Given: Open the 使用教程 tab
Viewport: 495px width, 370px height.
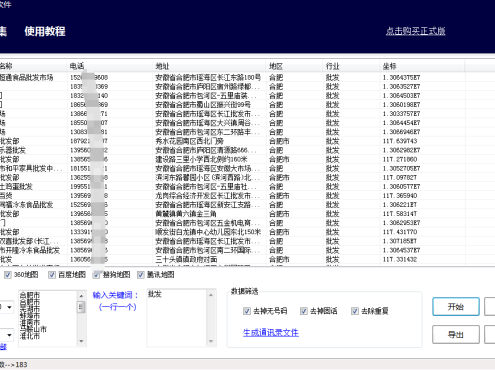Looking at the screenshot, I should click(x=45, y=31).
